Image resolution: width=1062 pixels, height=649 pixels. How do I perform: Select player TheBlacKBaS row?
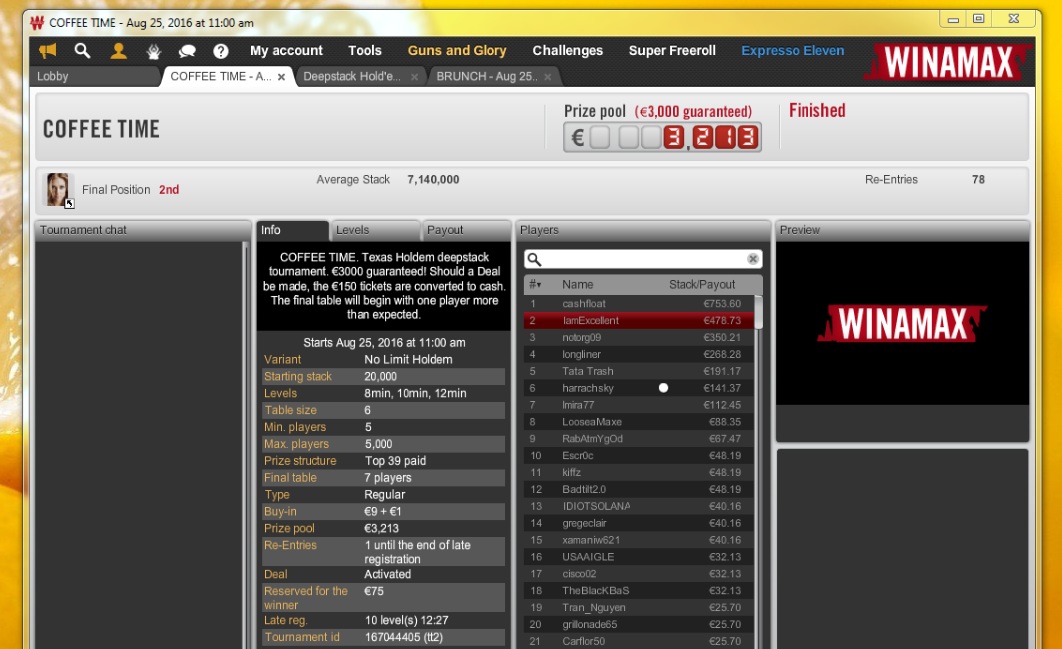(639, 591)
